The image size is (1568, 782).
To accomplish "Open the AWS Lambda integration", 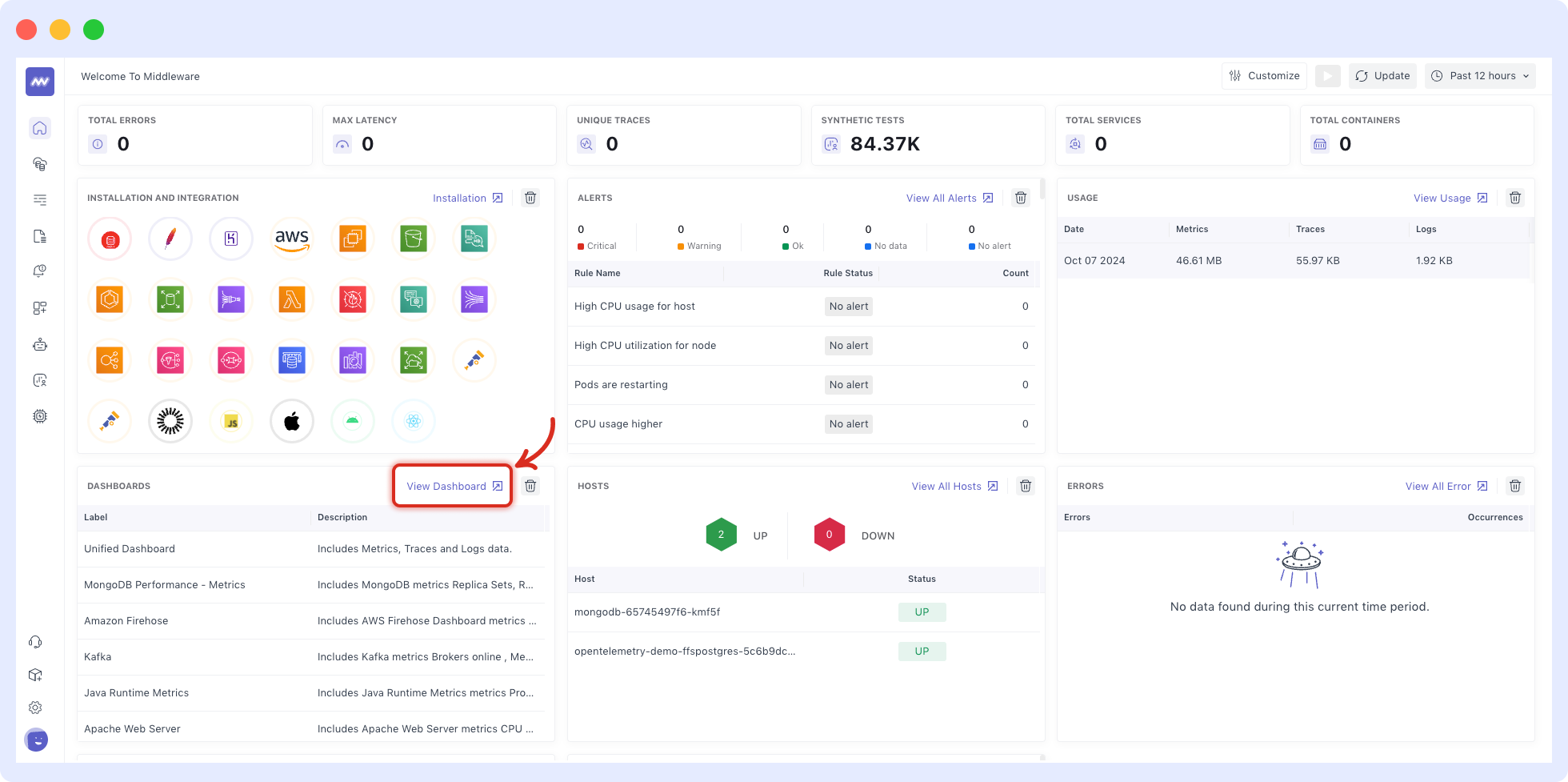I will coord(292,299).
